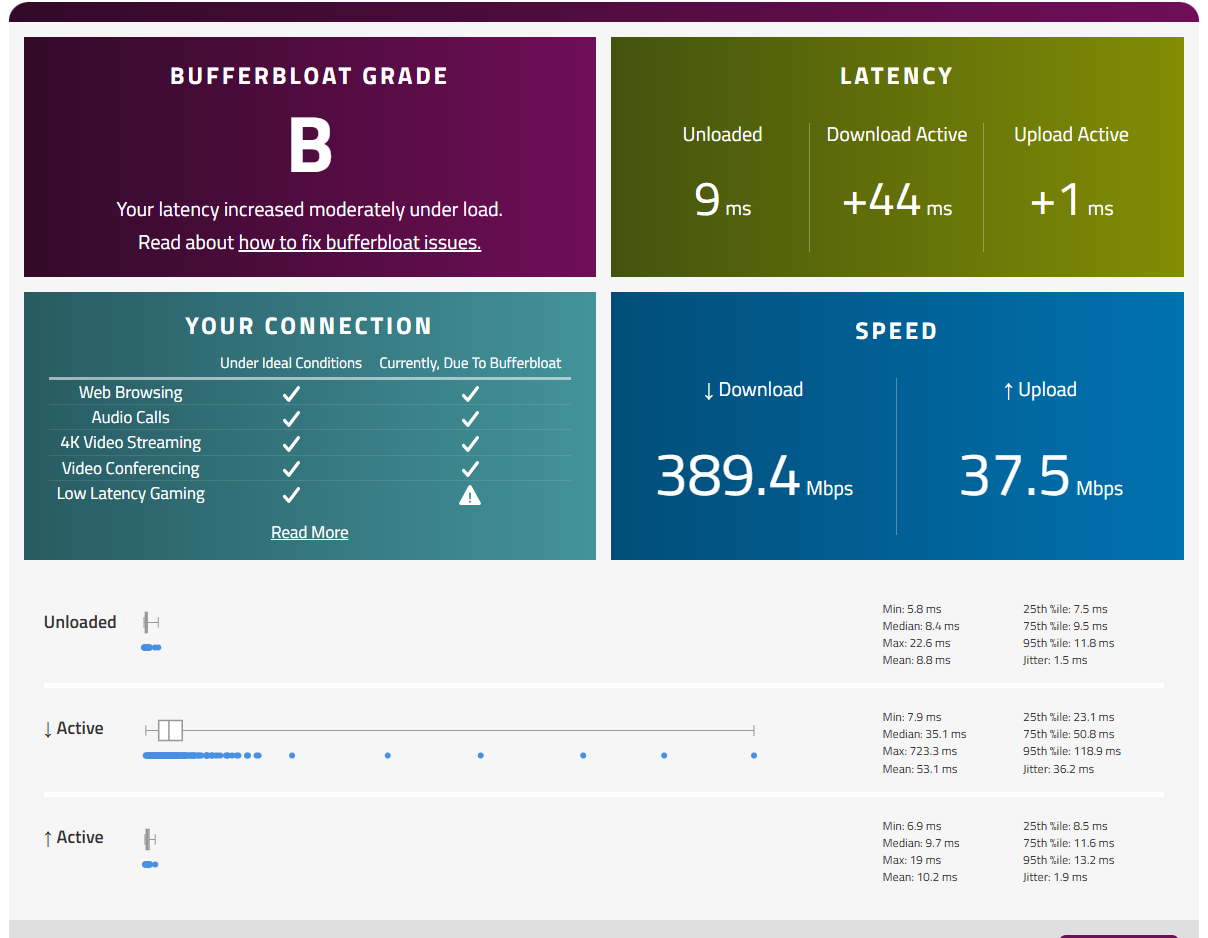Select "Min: 5.8 ms" in Unloaded stats
Screen dimensions: 1208x938
point(912,609)
